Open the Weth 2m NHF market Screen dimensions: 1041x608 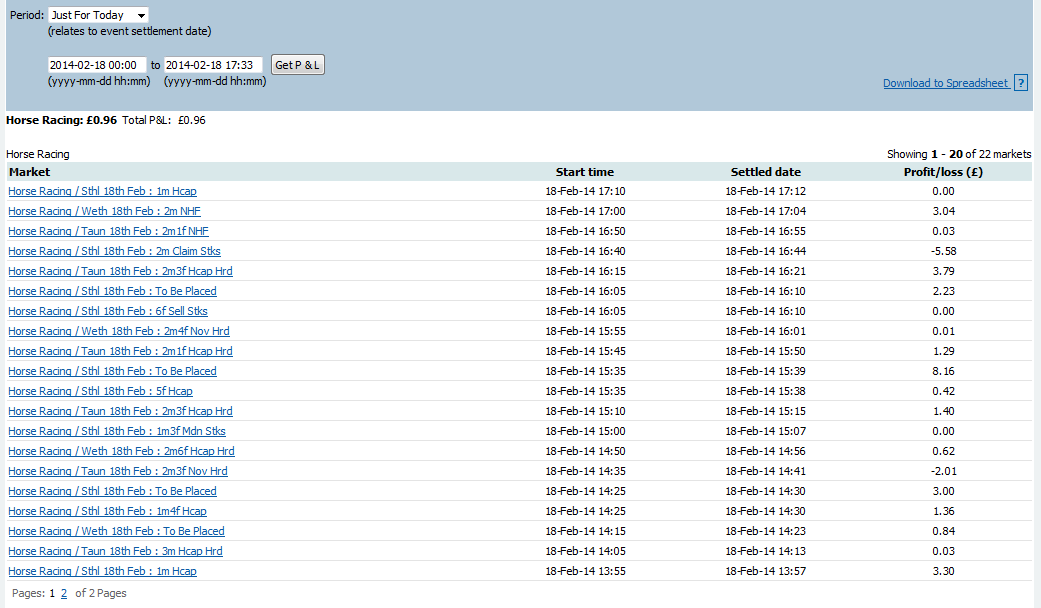tap(104, 211)
